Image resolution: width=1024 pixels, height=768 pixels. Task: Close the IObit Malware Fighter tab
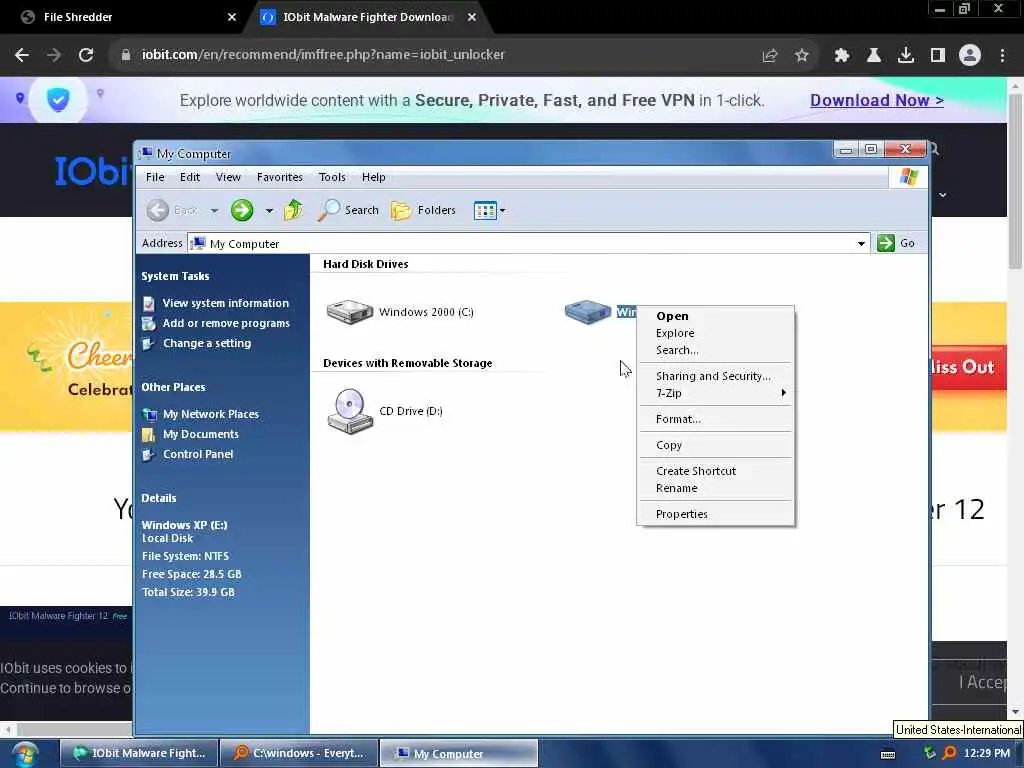[x=472, y=17]
